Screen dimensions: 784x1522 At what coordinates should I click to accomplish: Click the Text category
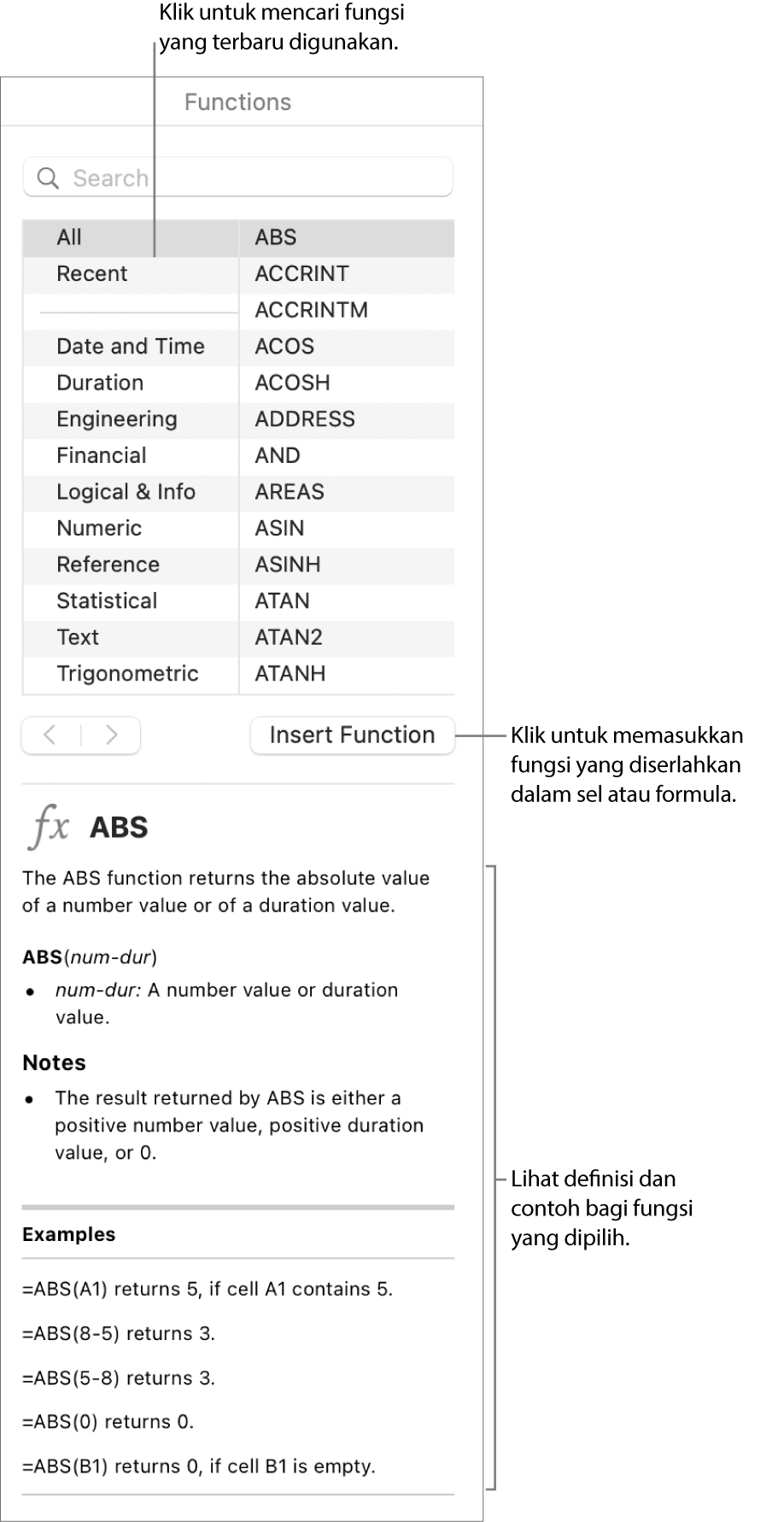[78, 637]
